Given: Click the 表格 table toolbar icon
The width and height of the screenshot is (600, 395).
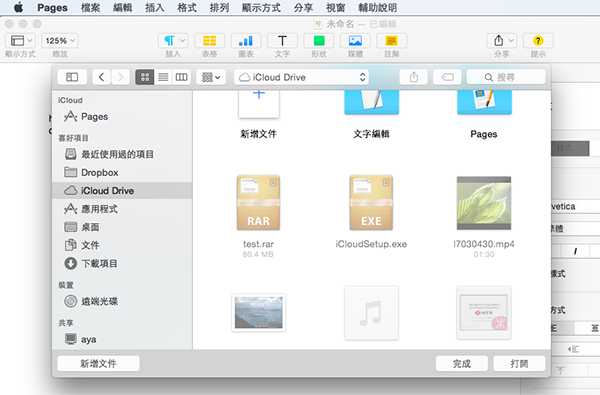Looking at the screenshot, I should point(209,41).
